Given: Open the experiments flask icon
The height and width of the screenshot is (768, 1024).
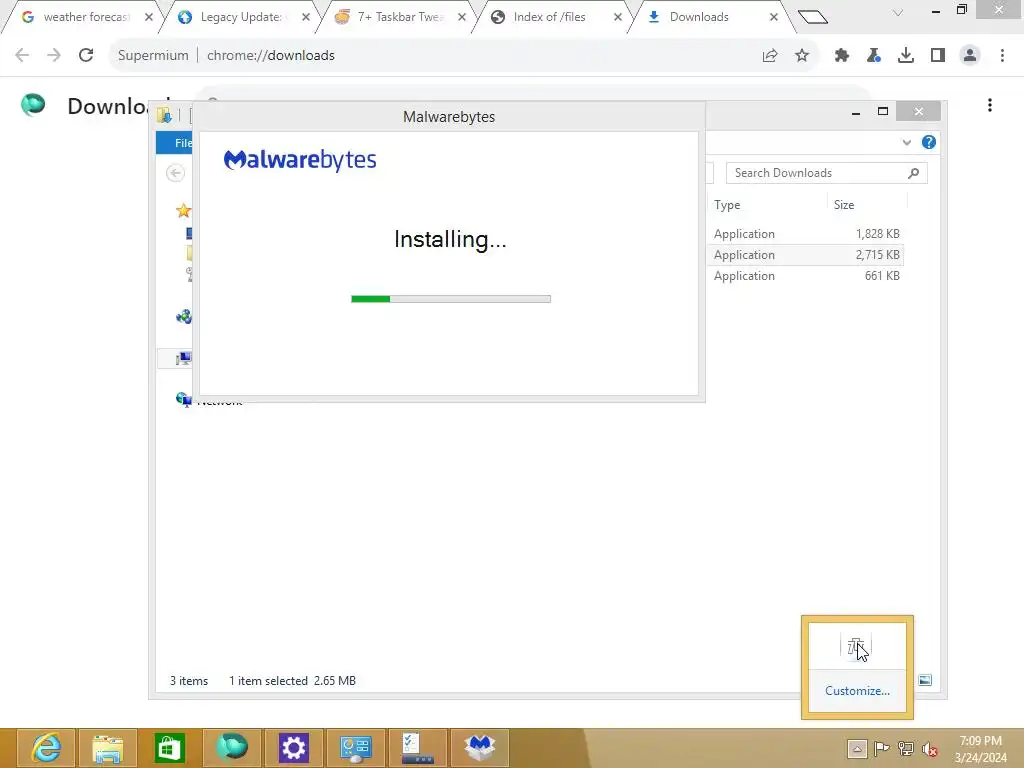Looking at the screenshot, I should 874,56.
